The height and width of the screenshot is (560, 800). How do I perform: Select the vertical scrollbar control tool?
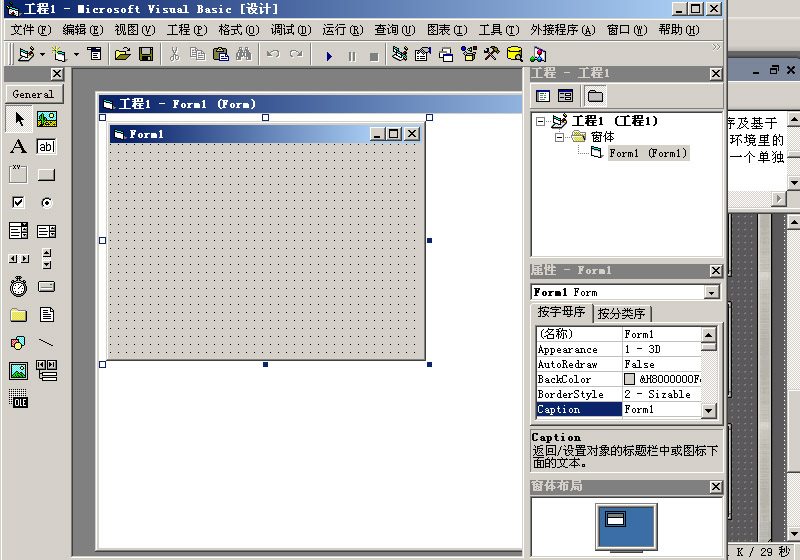[x=46, y=259]
